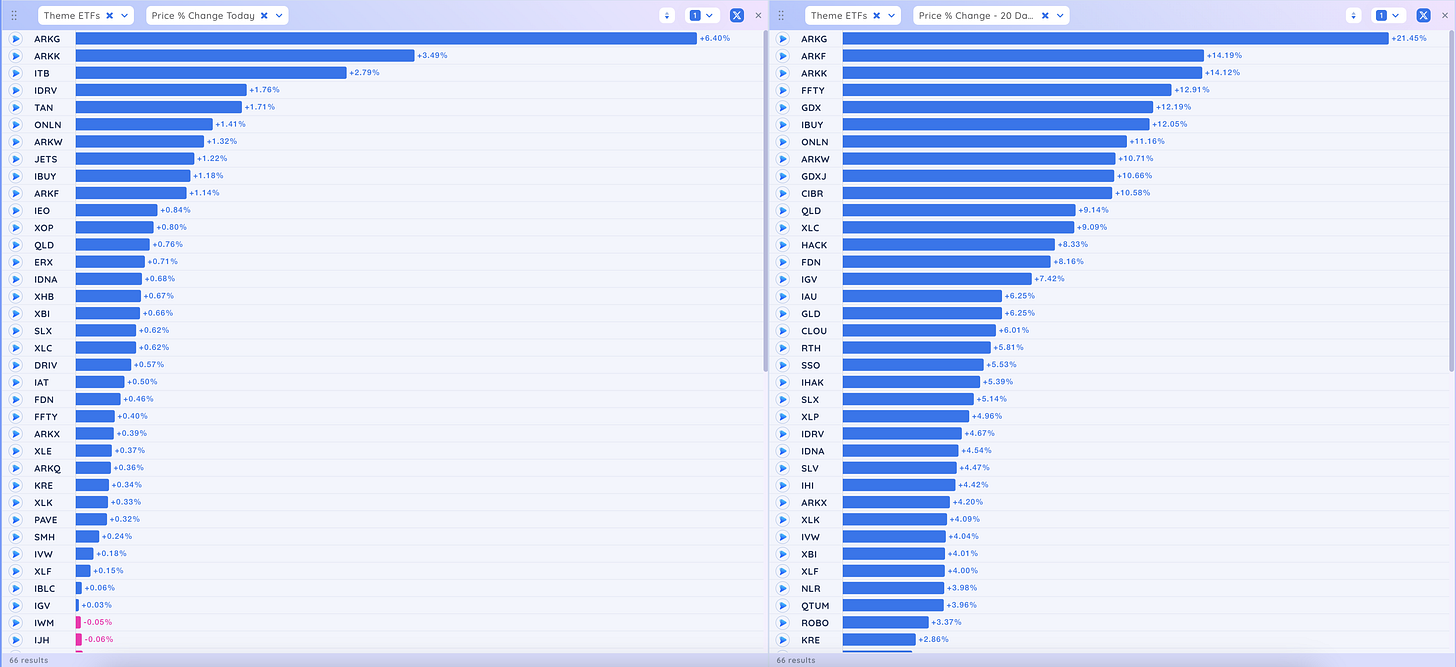Screen dimensions: 1456x667
Task: Click the play icon beside GDX row
Action: (783, 107)
